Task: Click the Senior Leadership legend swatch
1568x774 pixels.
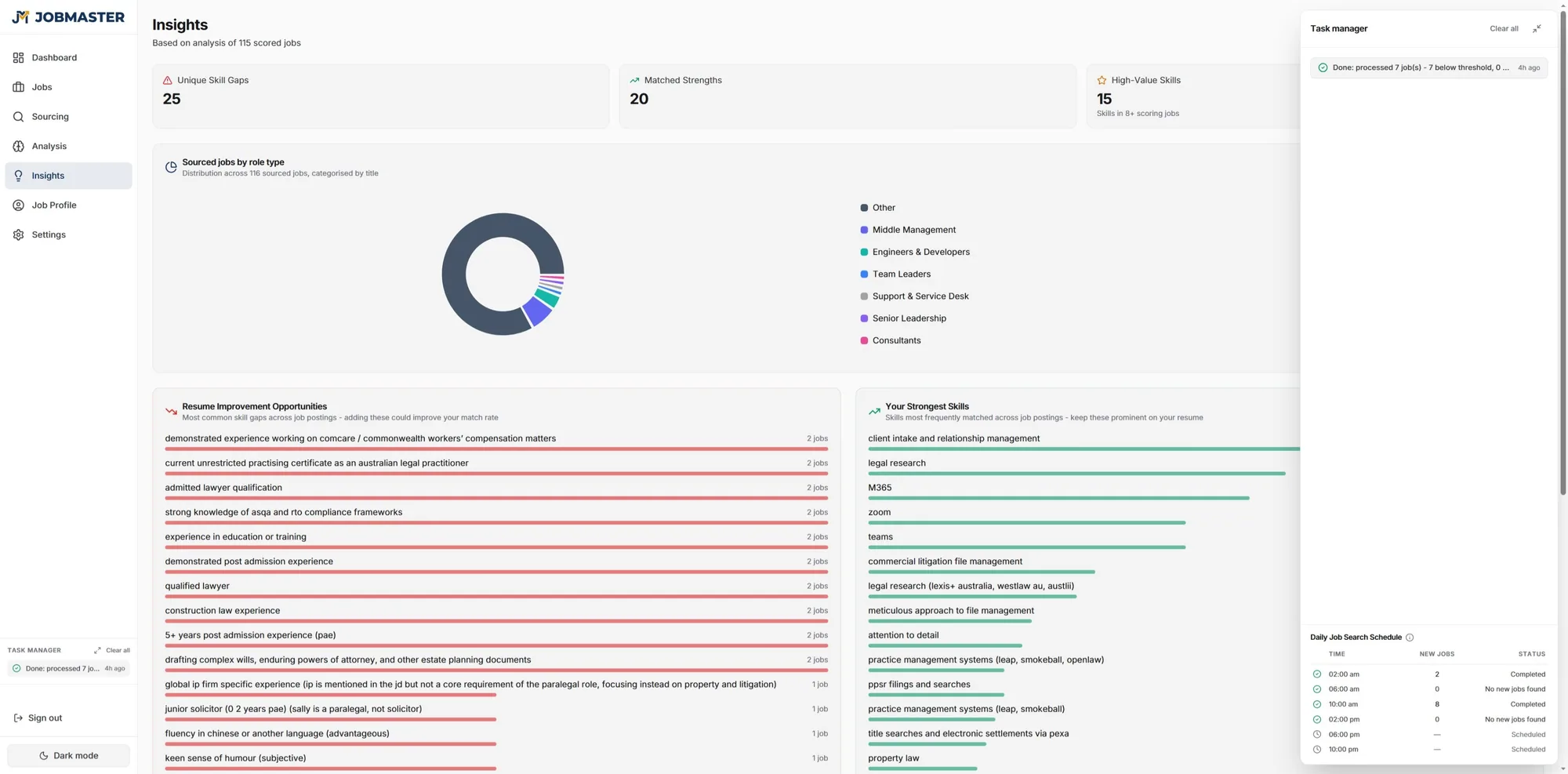Action: [x=864, y=318]
